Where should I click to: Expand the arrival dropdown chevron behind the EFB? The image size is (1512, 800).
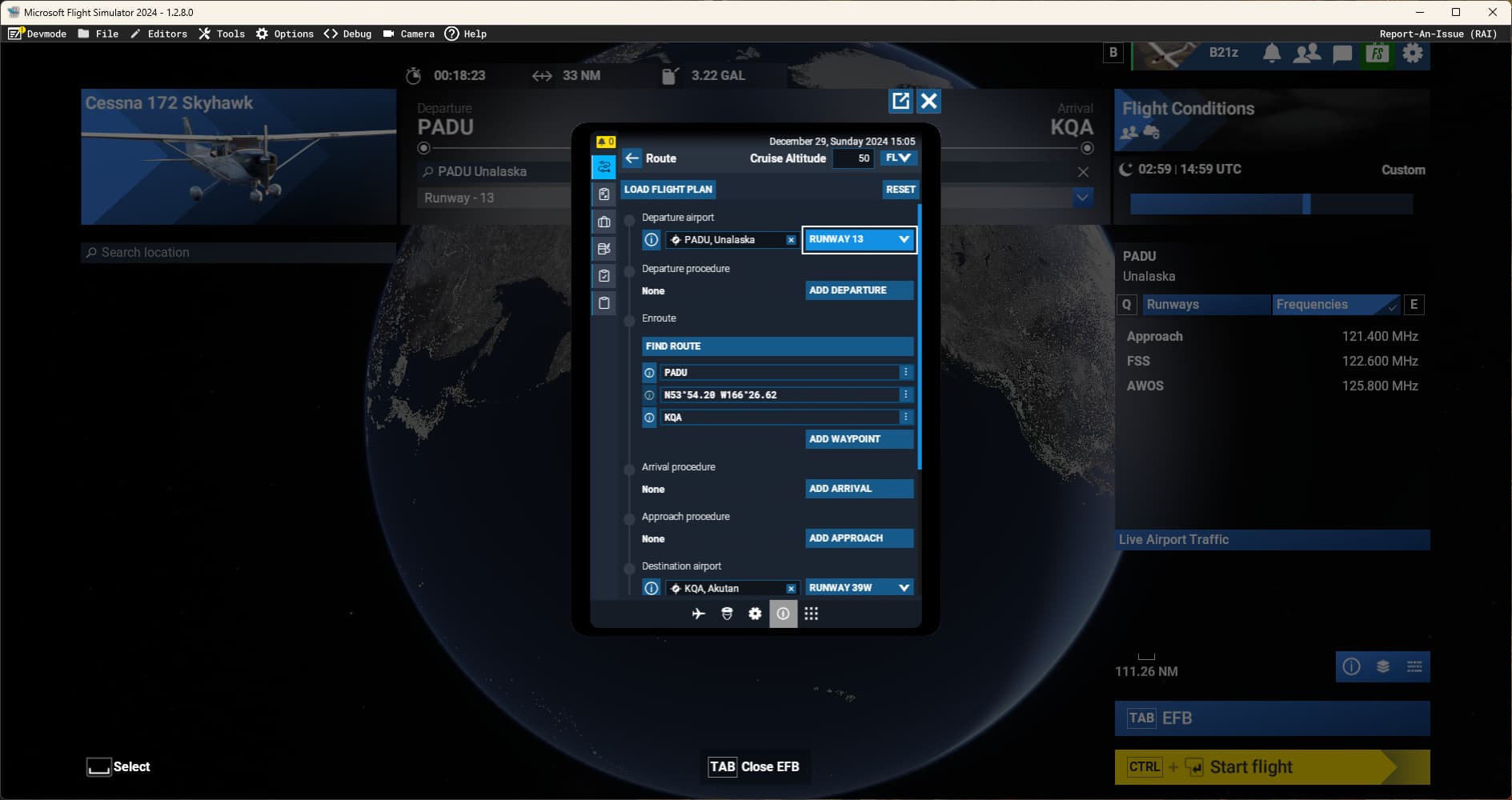pyautogui.click(x=1082, y=197)
